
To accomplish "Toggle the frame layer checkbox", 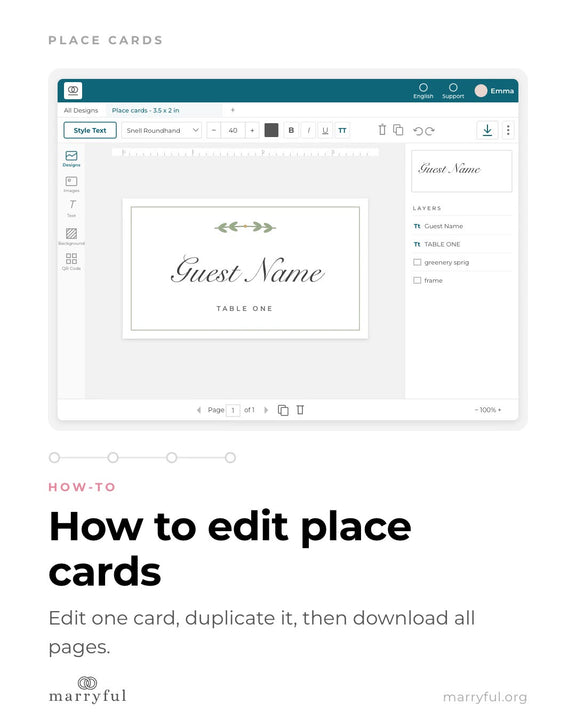I will 417,280.
